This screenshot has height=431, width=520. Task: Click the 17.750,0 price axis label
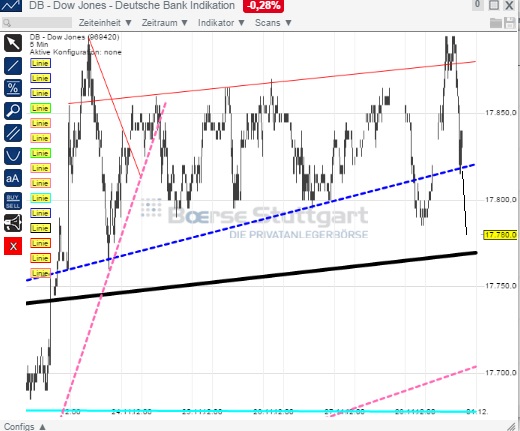coord(501,286)
